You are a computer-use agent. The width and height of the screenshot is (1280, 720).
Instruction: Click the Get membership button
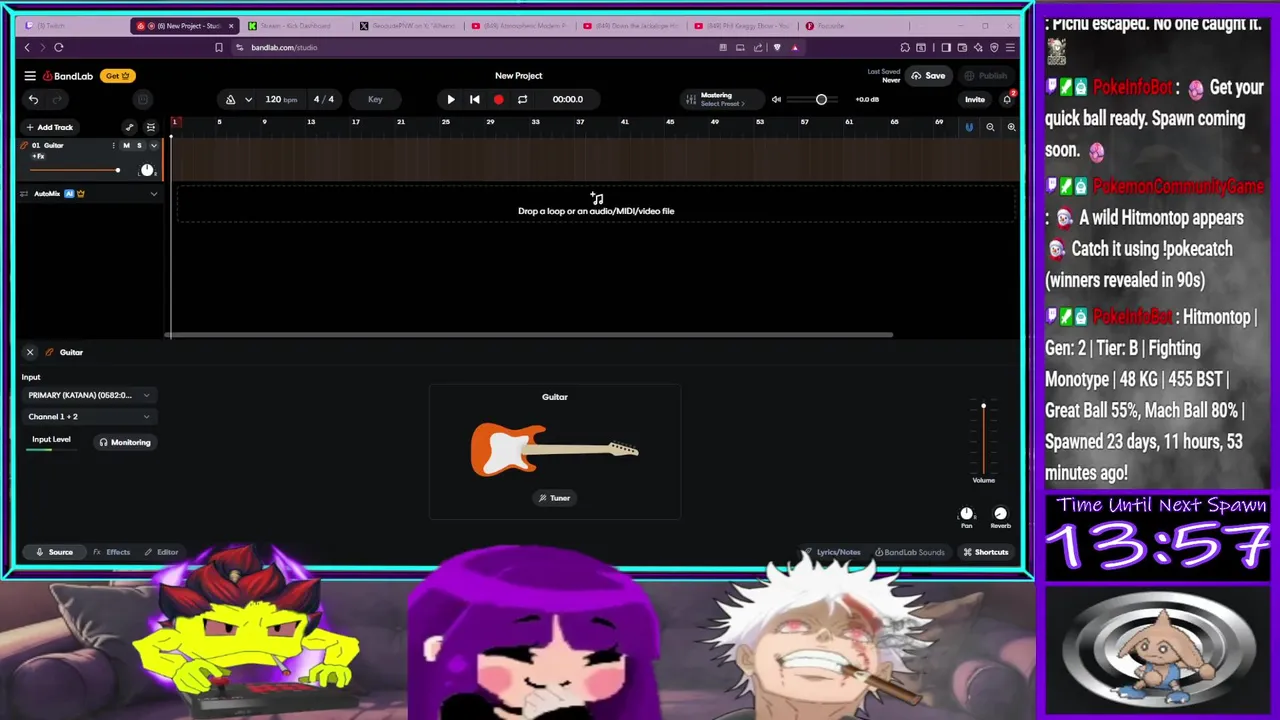(x=118, y=76)
